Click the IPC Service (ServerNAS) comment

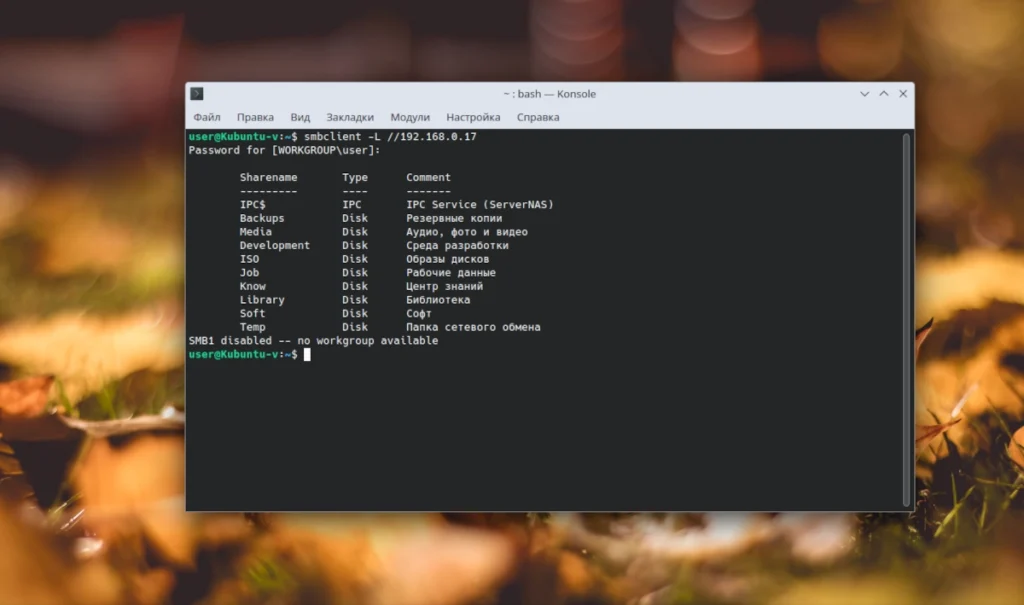[480, 204]
